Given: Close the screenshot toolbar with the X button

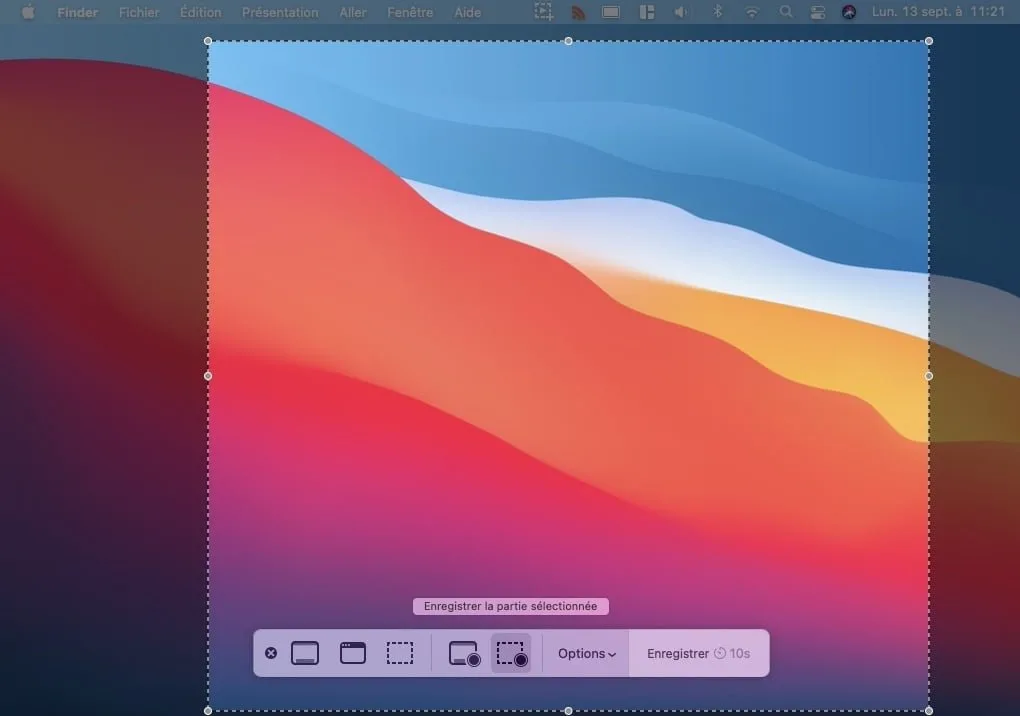Looking at the screenshot, I should (x=271, y=653).
